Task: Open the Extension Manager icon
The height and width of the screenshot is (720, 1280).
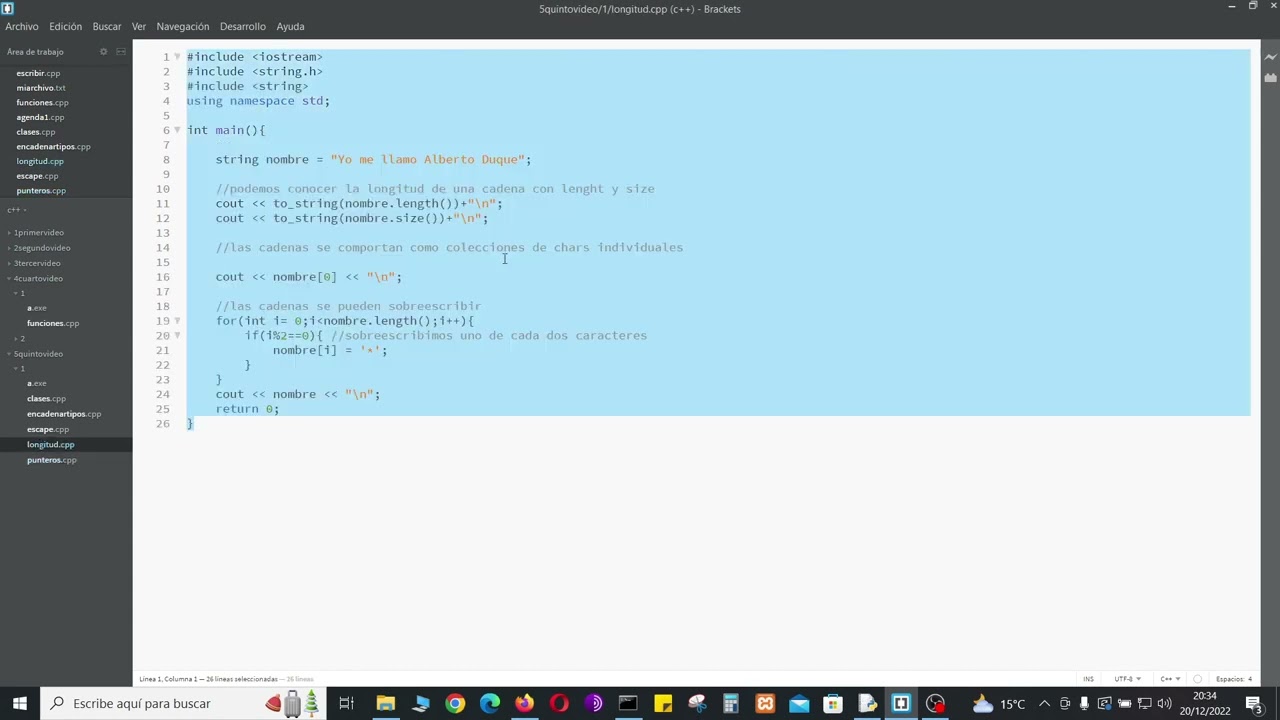Action: point(1270,77)
